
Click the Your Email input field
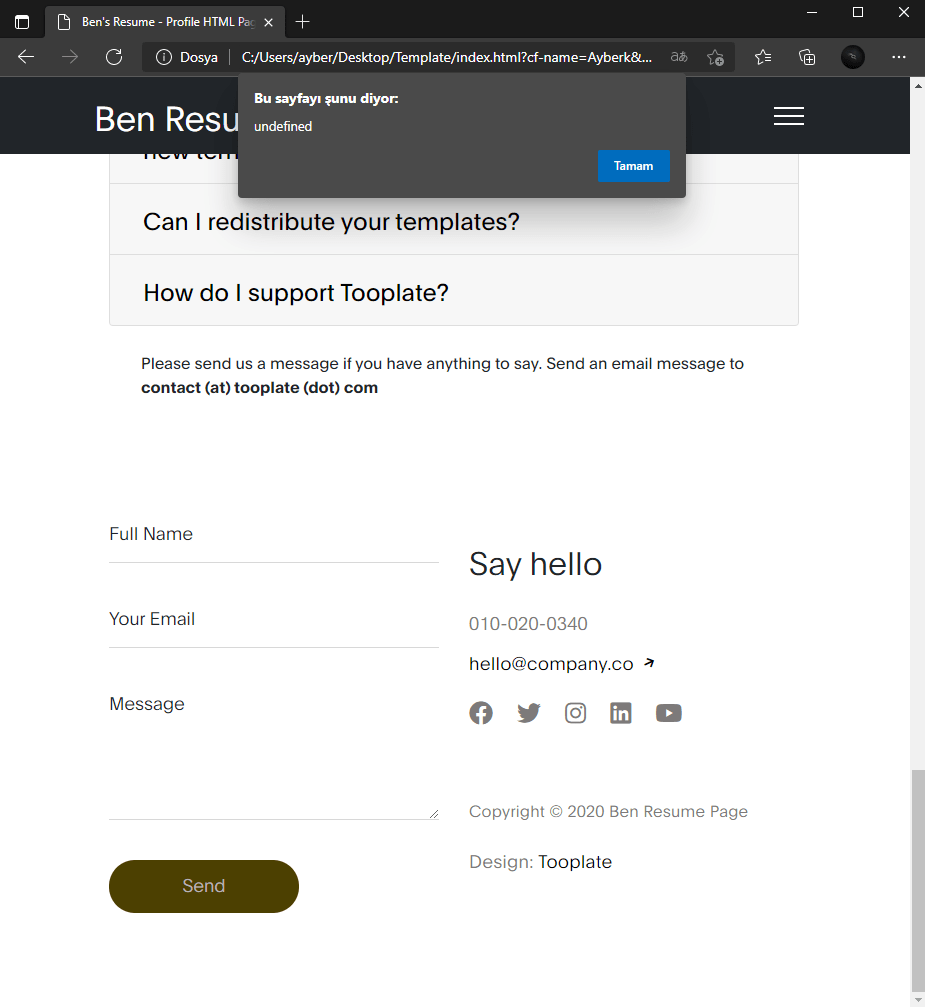click(274, 620)
